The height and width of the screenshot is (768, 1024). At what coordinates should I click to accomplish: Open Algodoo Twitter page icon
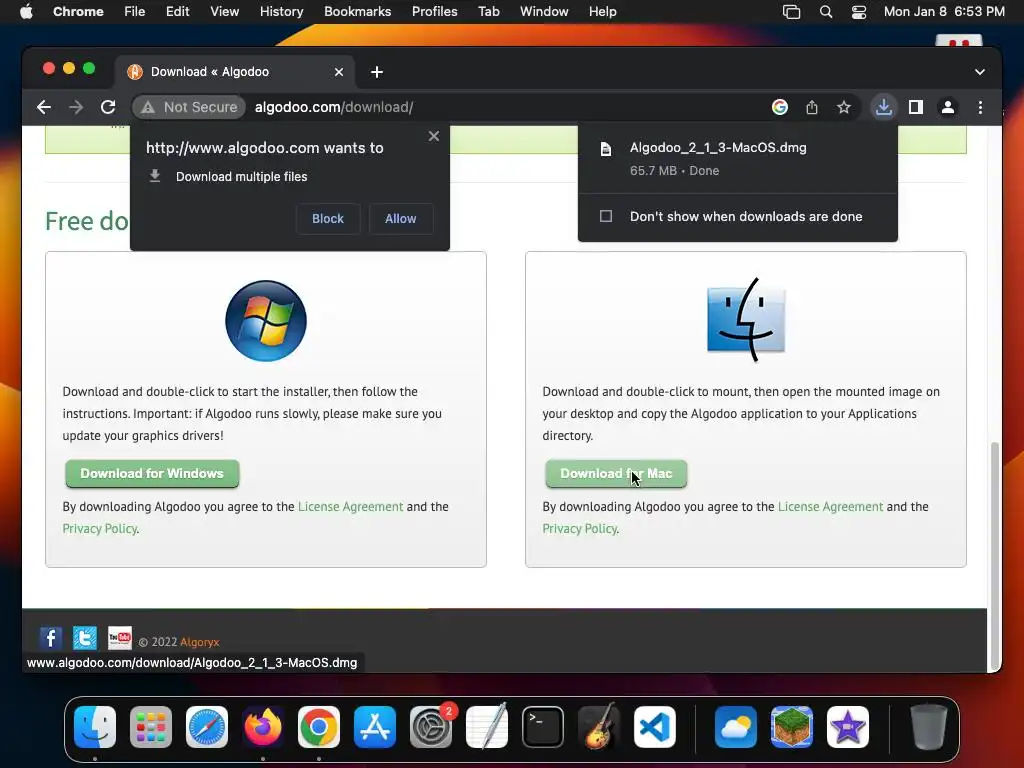point(85,638)
